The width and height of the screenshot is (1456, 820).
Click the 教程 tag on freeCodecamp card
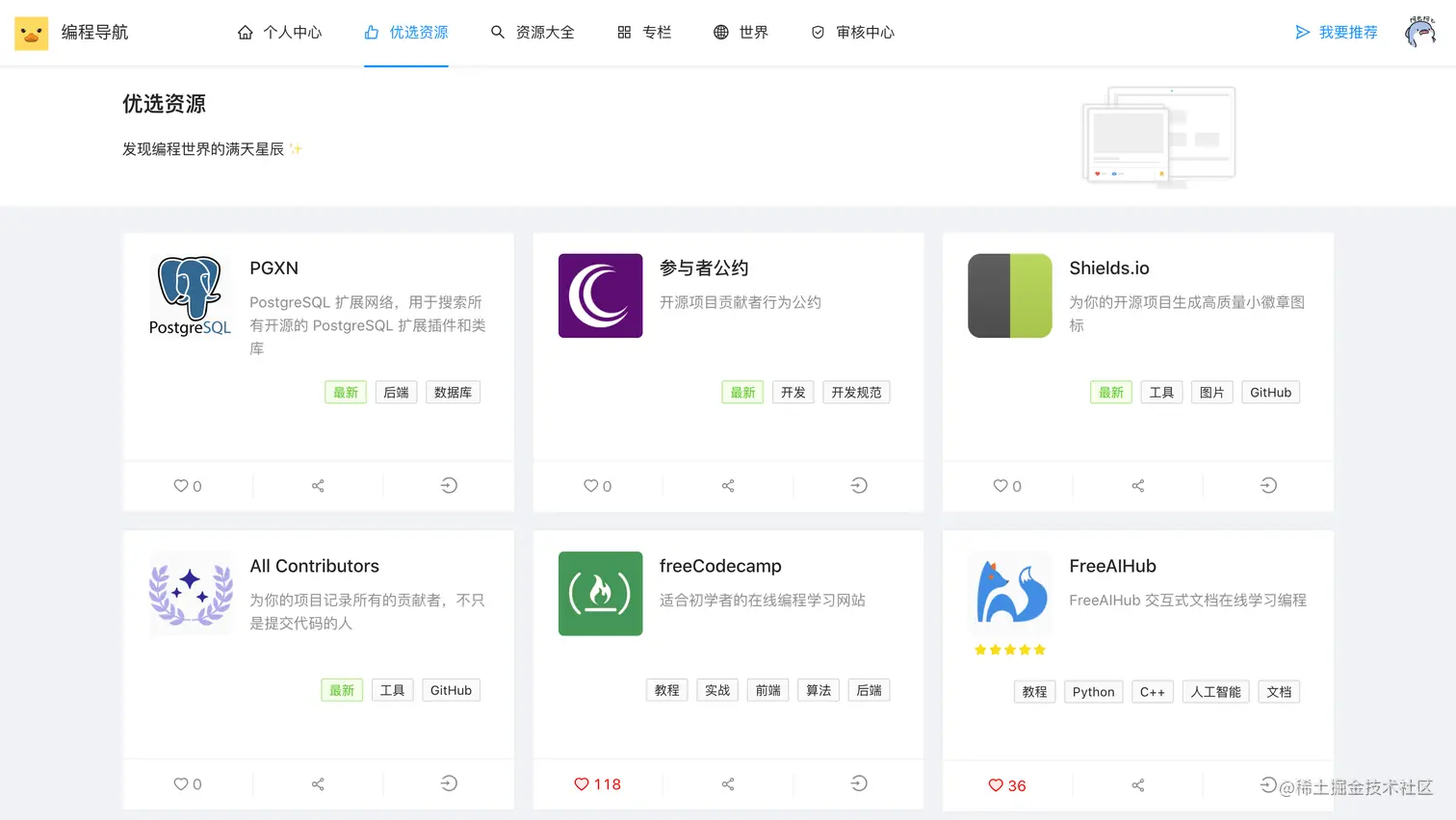(667, 690)
